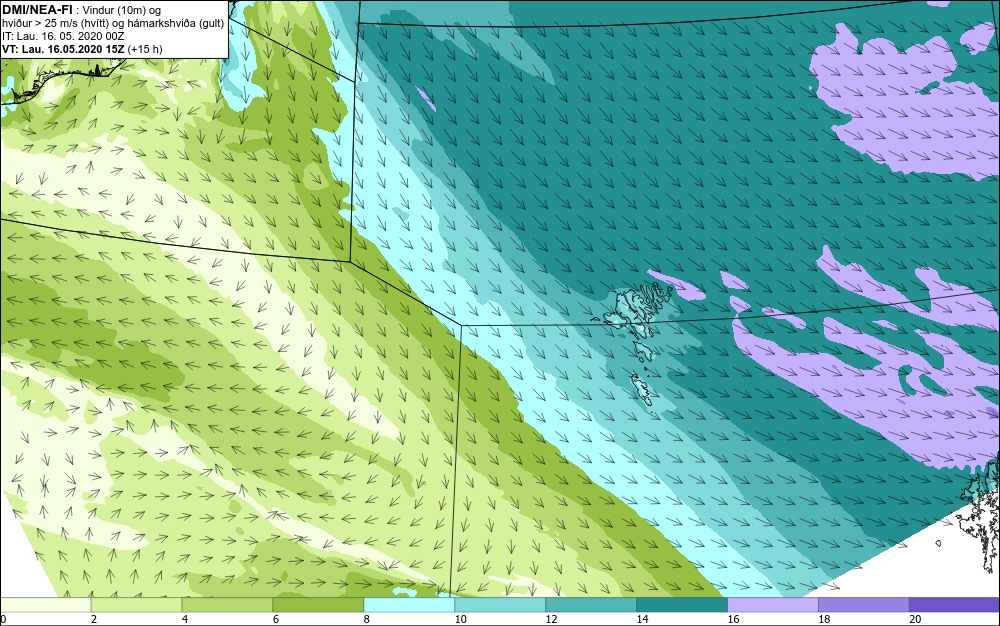The width and height of the screenshot is (1000, 626).
Task: Click the "VT: Lau. 16.05.2020 15Z" valid time
Action: pyautogui.click(x=63, y=49)
